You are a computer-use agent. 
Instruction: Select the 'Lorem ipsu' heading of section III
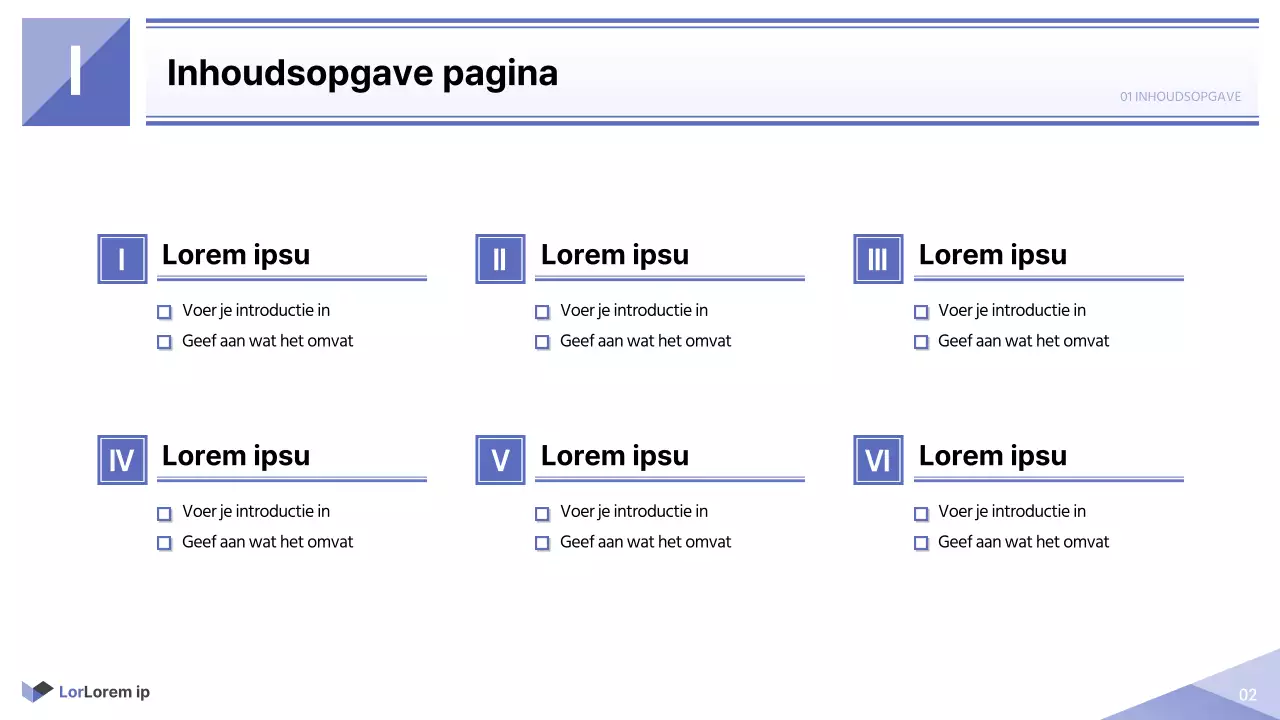992,255
